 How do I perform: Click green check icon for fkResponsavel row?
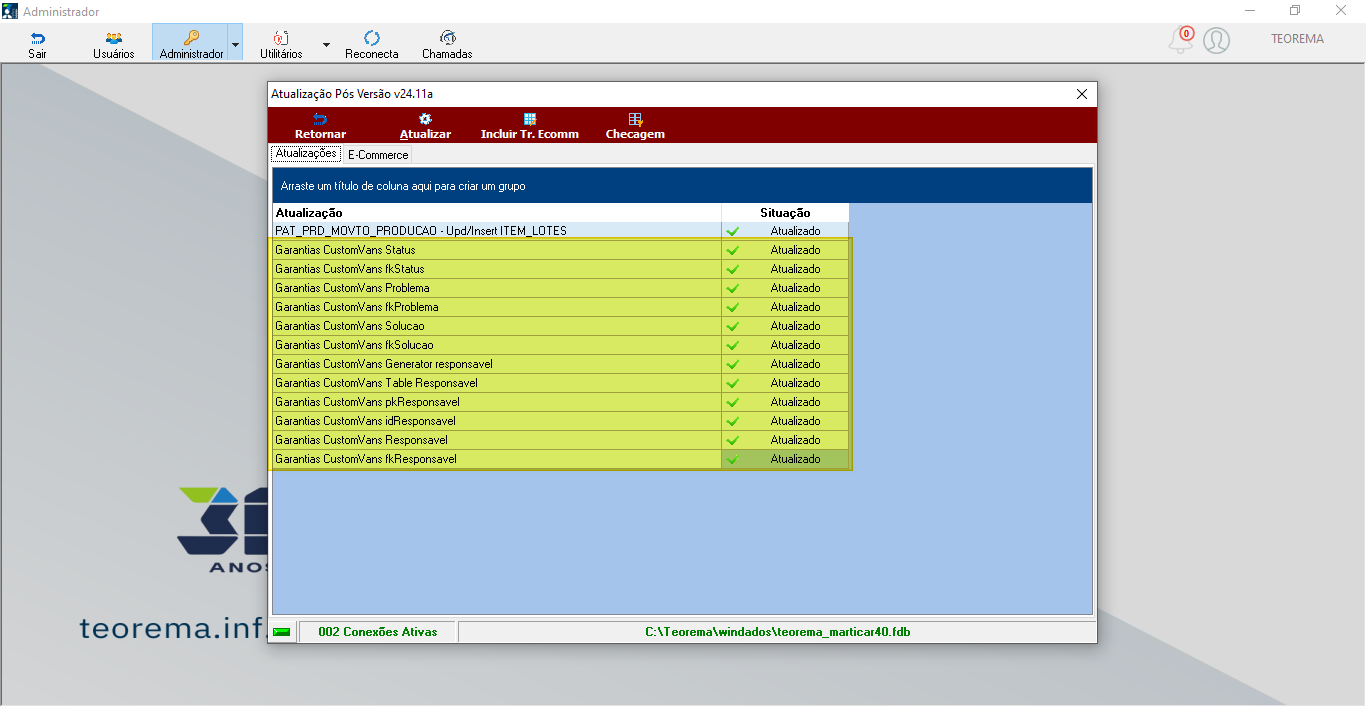pyautogui.click(x=732, y=460)
